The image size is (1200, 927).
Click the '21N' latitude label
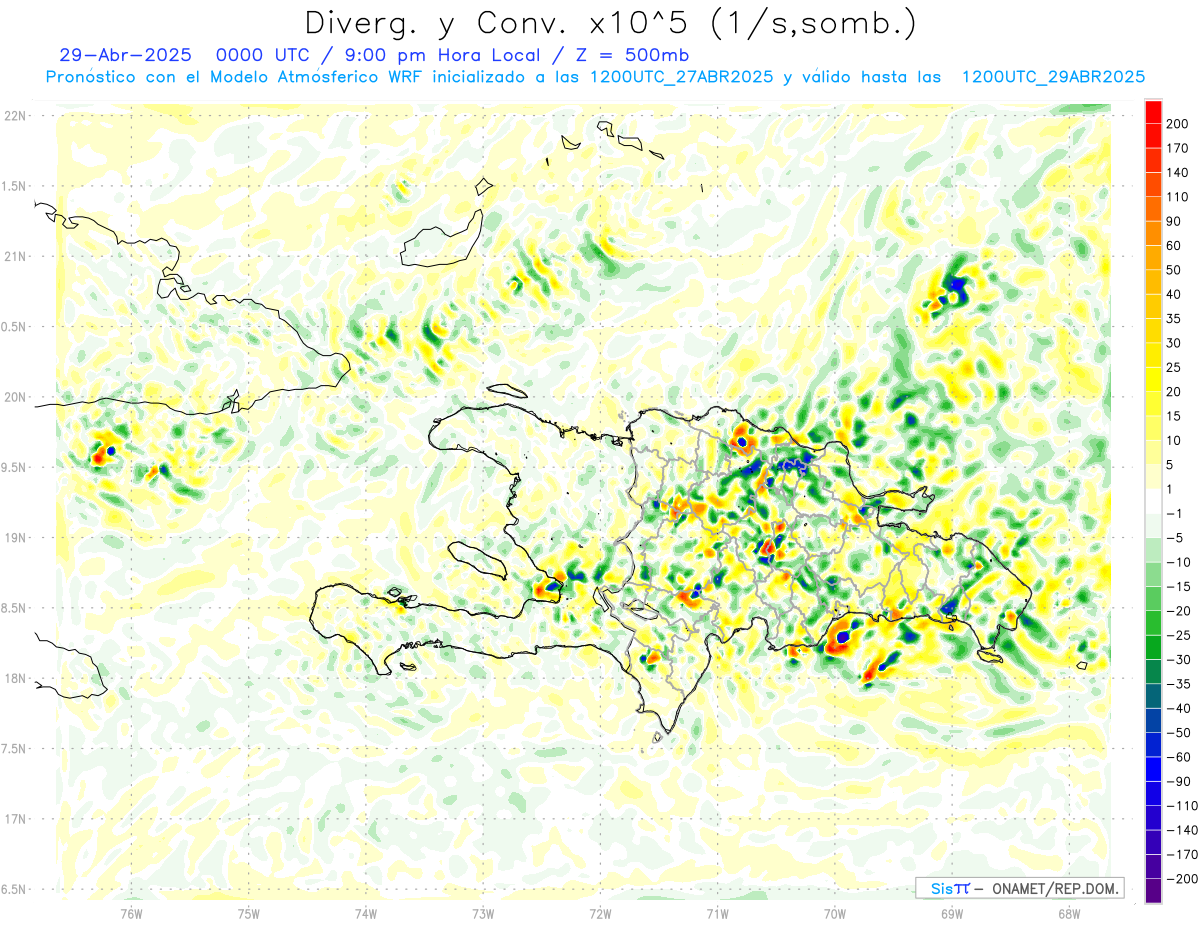tap(14, 256)
